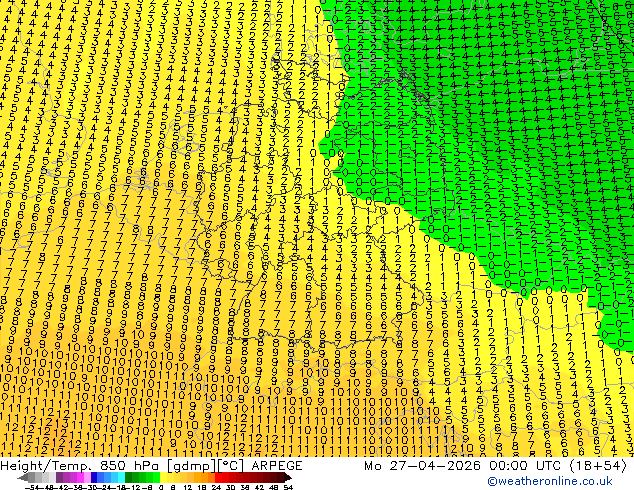Click the cyan swatch above -18 in the legend
The height and width of the screenshot is (490, 634).
pos(121,477)
